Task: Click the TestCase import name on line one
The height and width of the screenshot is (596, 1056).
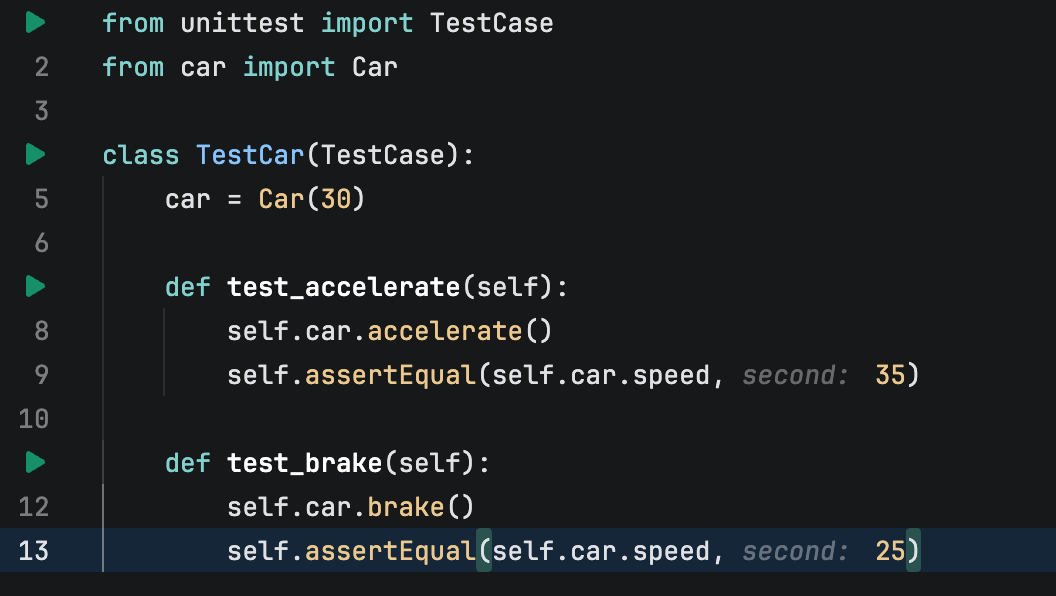Action: point(492,23)
